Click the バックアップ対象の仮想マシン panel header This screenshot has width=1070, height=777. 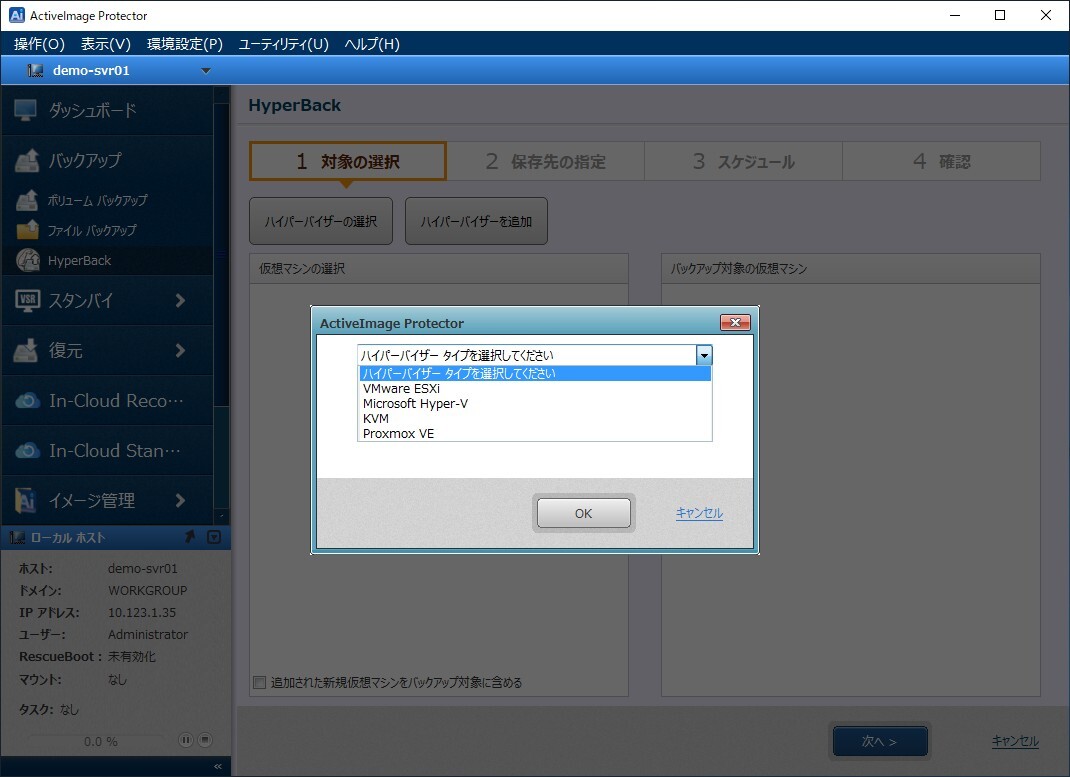pyautogui.click(x=851, y=269)
